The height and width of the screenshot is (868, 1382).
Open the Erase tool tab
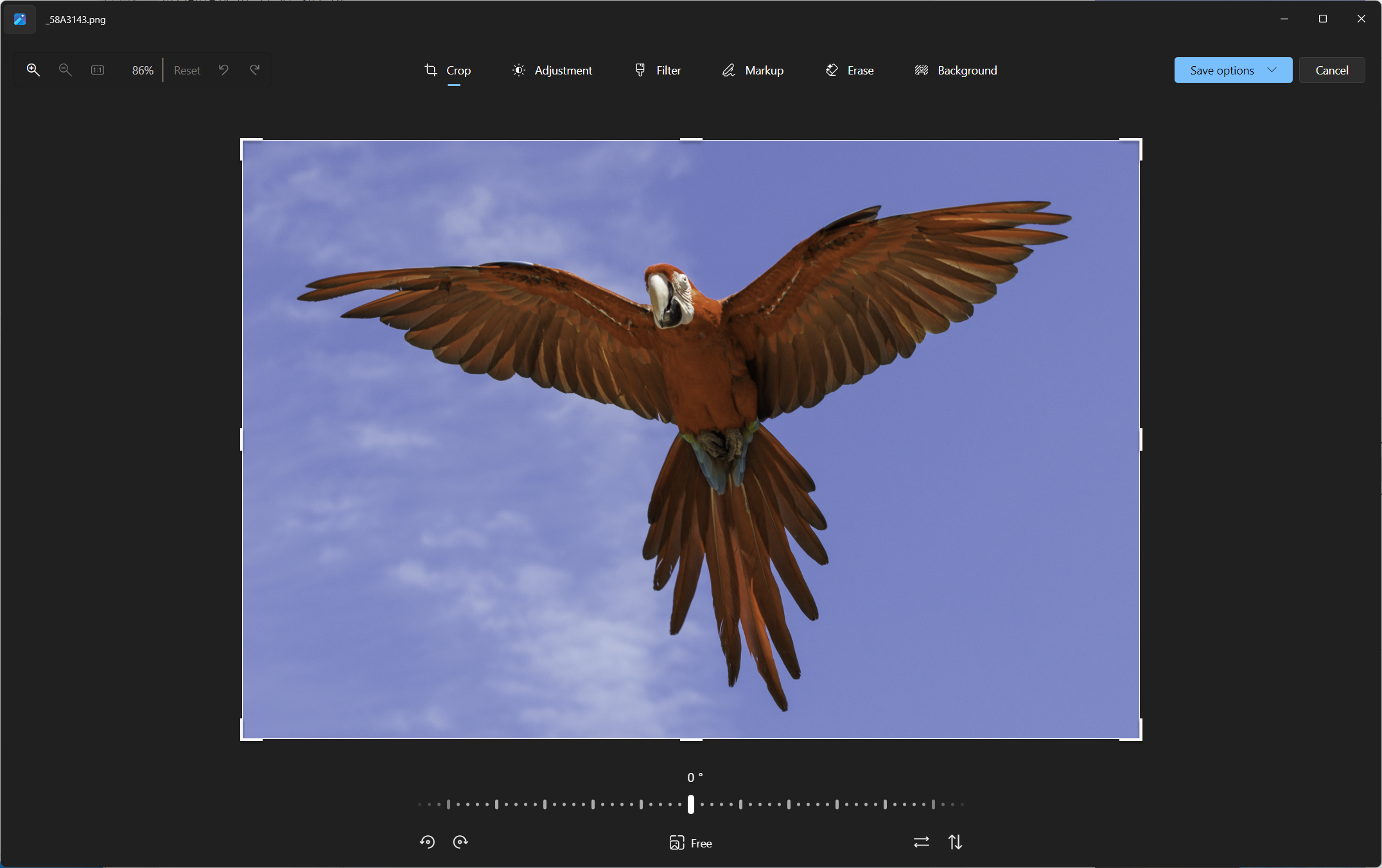(x=849, y=70)
